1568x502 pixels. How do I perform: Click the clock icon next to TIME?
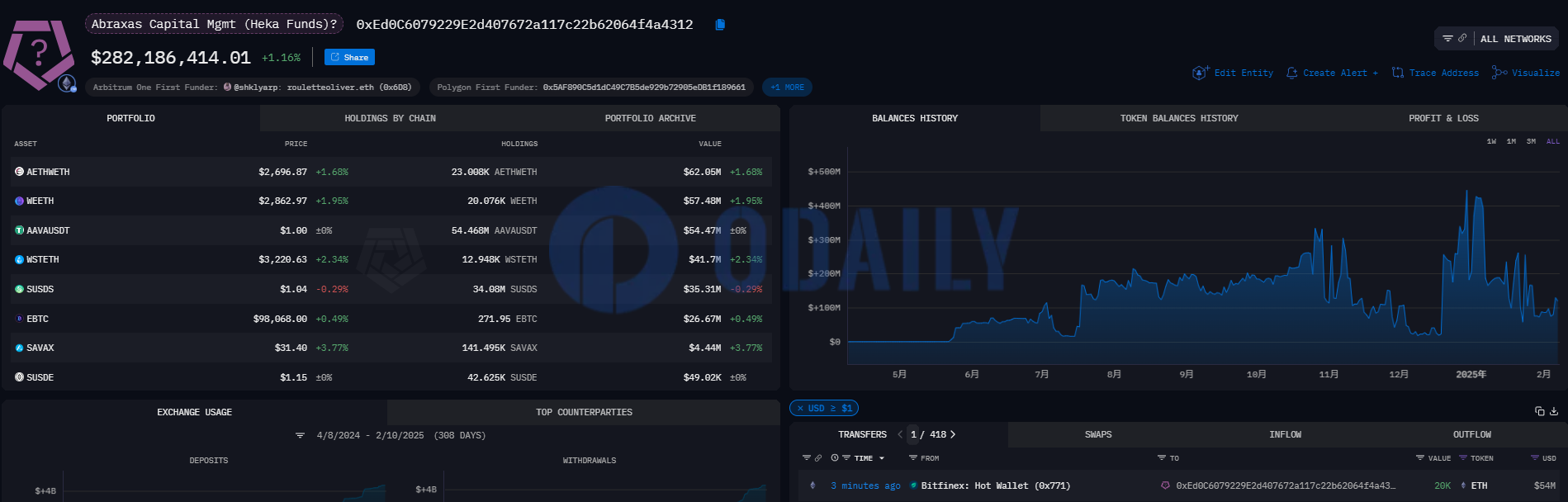[835, 458]
